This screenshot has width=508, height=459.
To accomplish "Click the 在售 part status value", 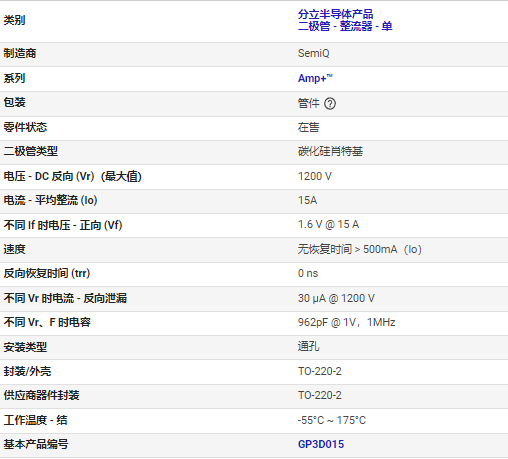I will [x=308, y=127].
